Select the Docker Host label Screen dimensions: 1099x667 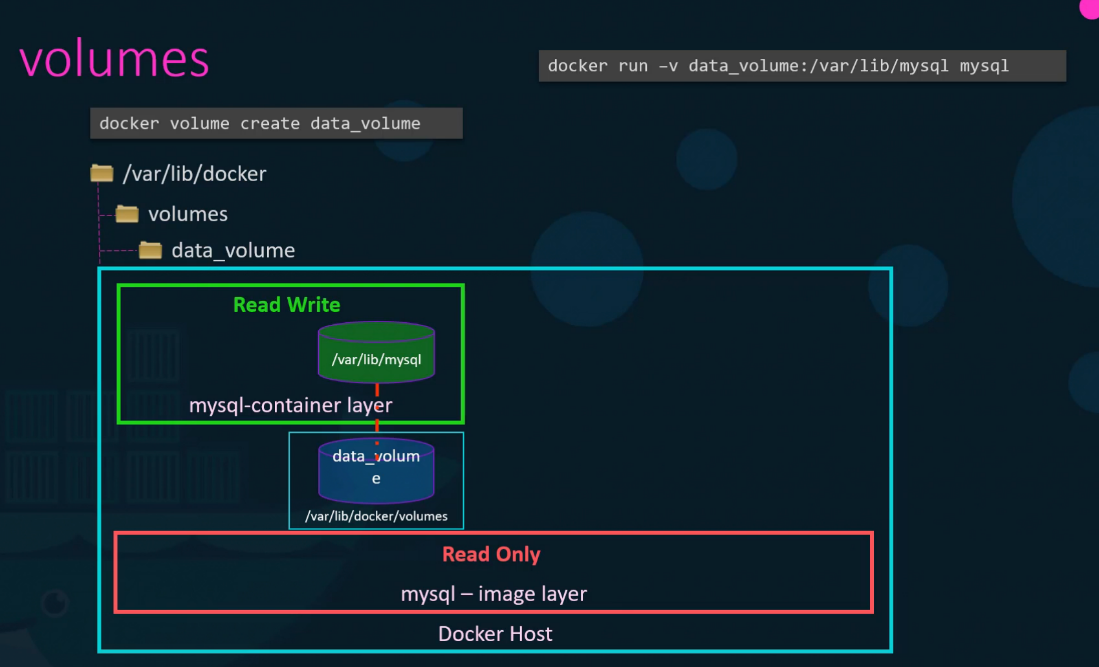(494, 633)
